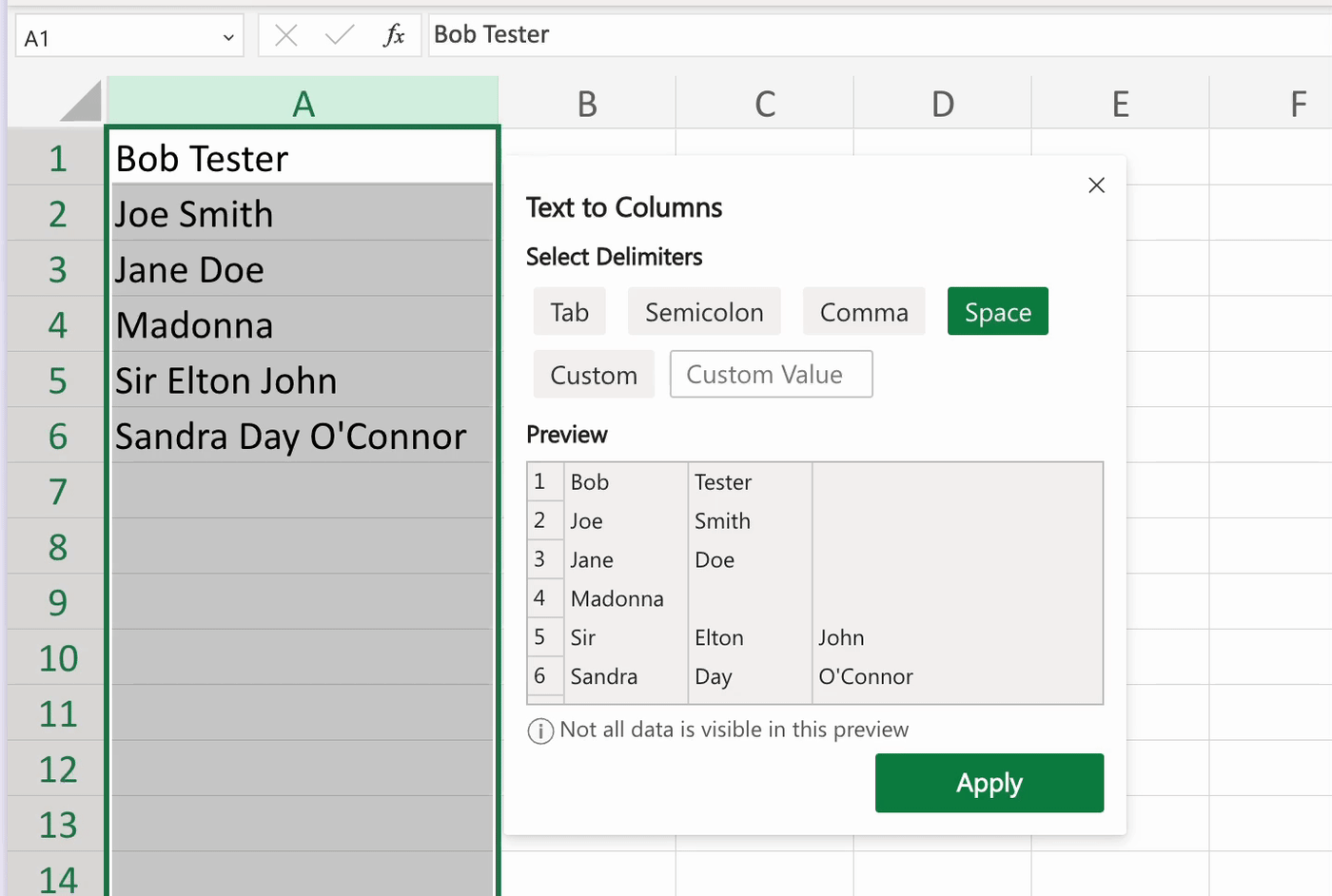Close the Text to Columns panel
1332x896 pixels.
coord(1096,185)
